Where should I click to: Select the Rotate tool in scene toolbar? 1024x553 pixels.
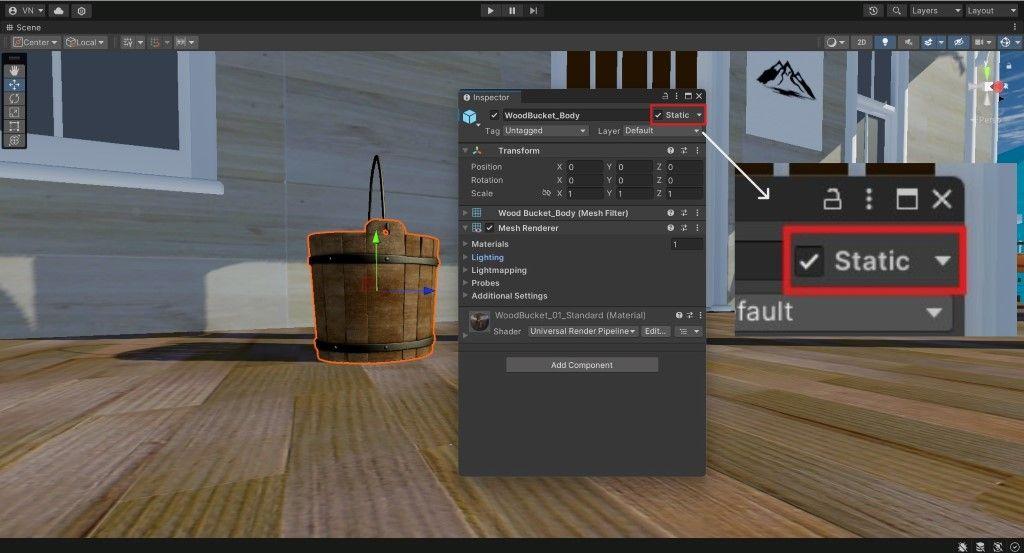14,99
